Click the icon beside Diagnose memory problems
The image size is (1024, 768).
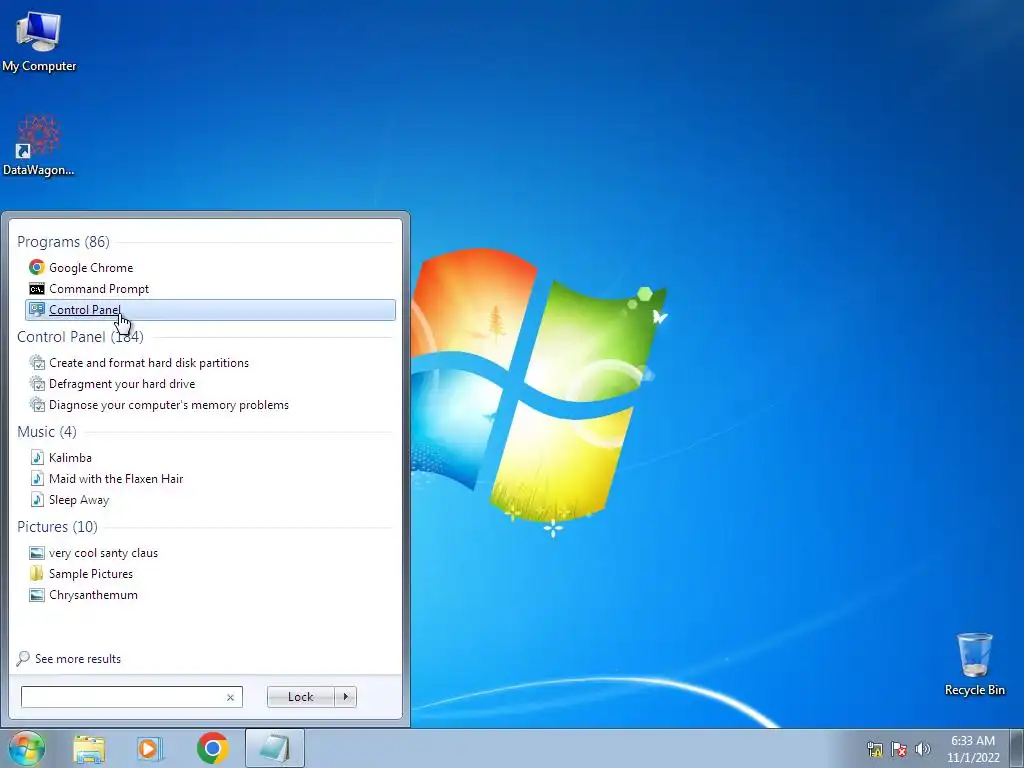tap(37, 405)
